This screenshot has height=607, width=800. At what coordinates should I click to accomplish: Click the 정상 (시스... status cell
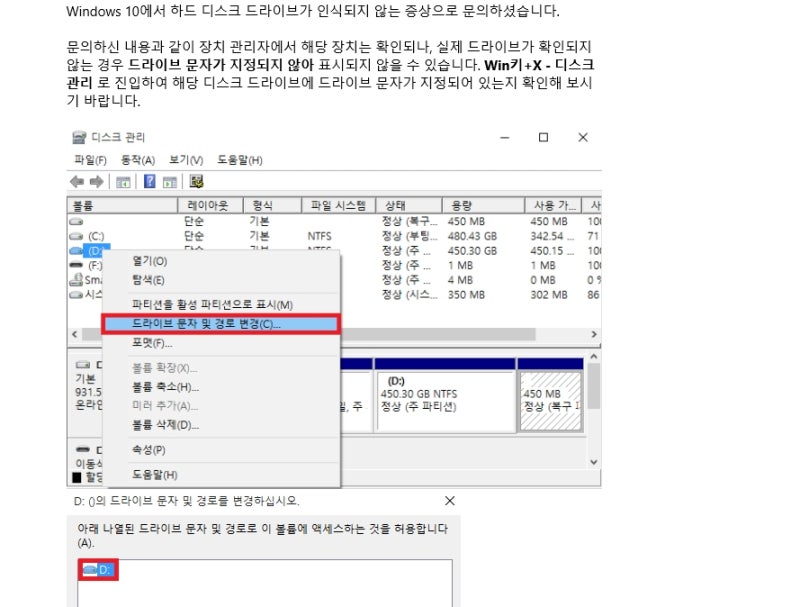tap(410, 295)
